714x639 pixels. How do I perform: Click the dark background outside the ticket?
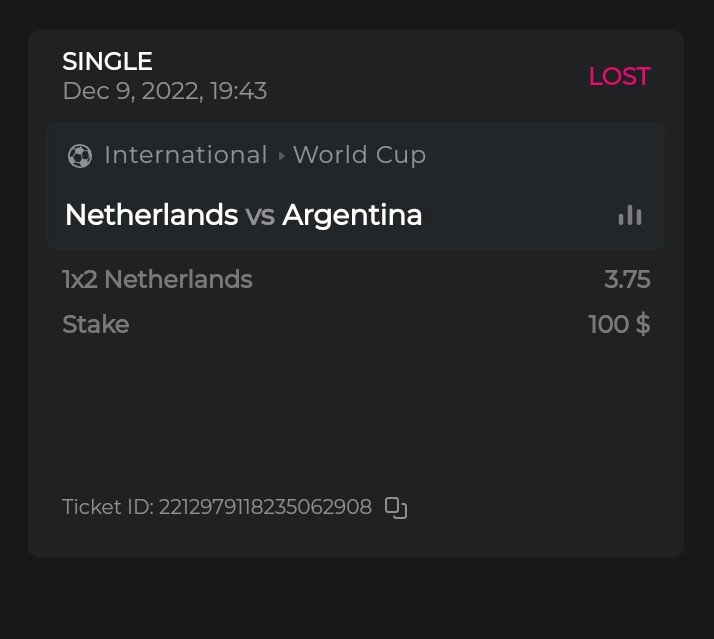355,598
